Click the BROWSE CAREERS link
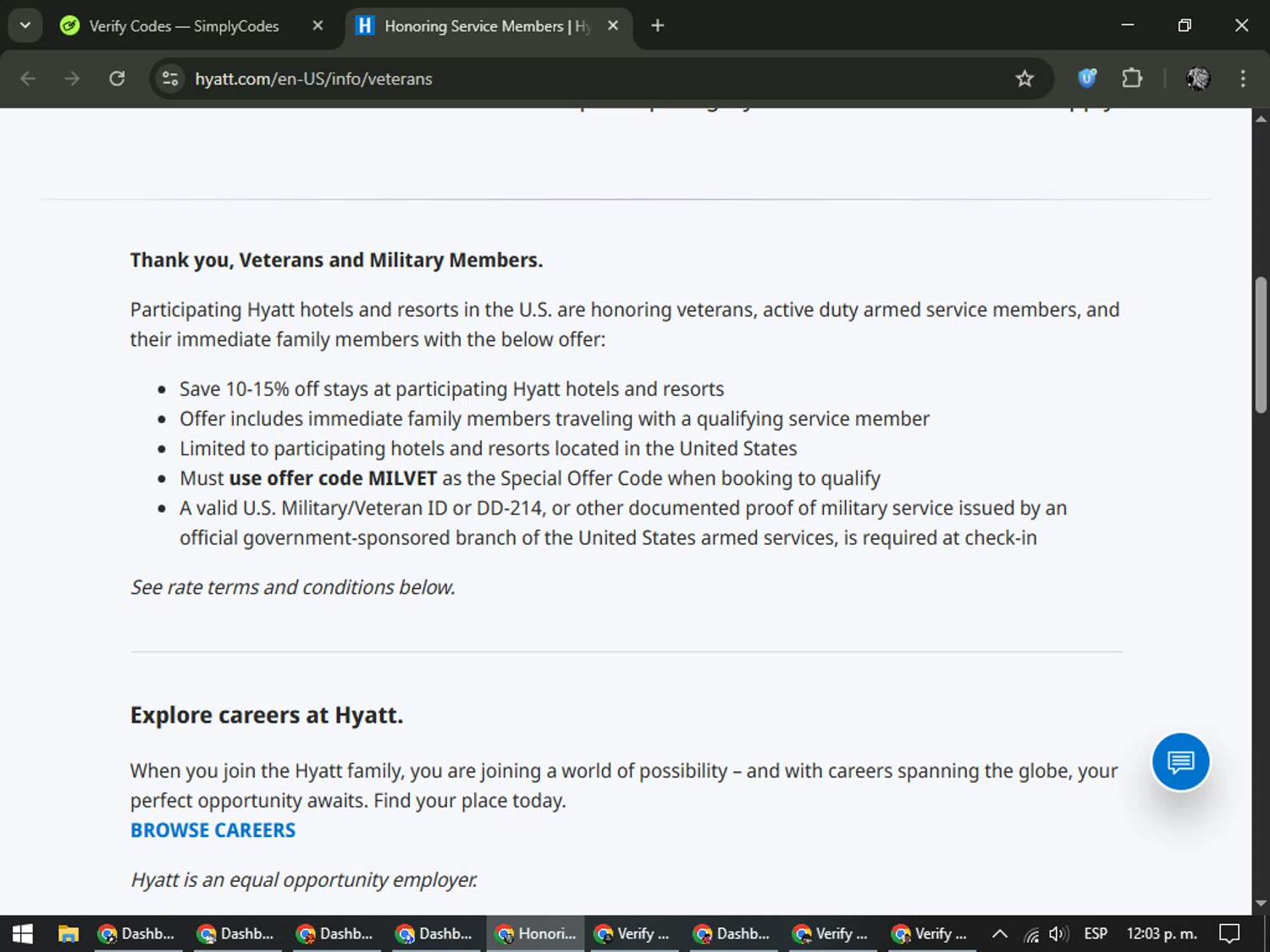1270x952 pixels. pos(213,830)
